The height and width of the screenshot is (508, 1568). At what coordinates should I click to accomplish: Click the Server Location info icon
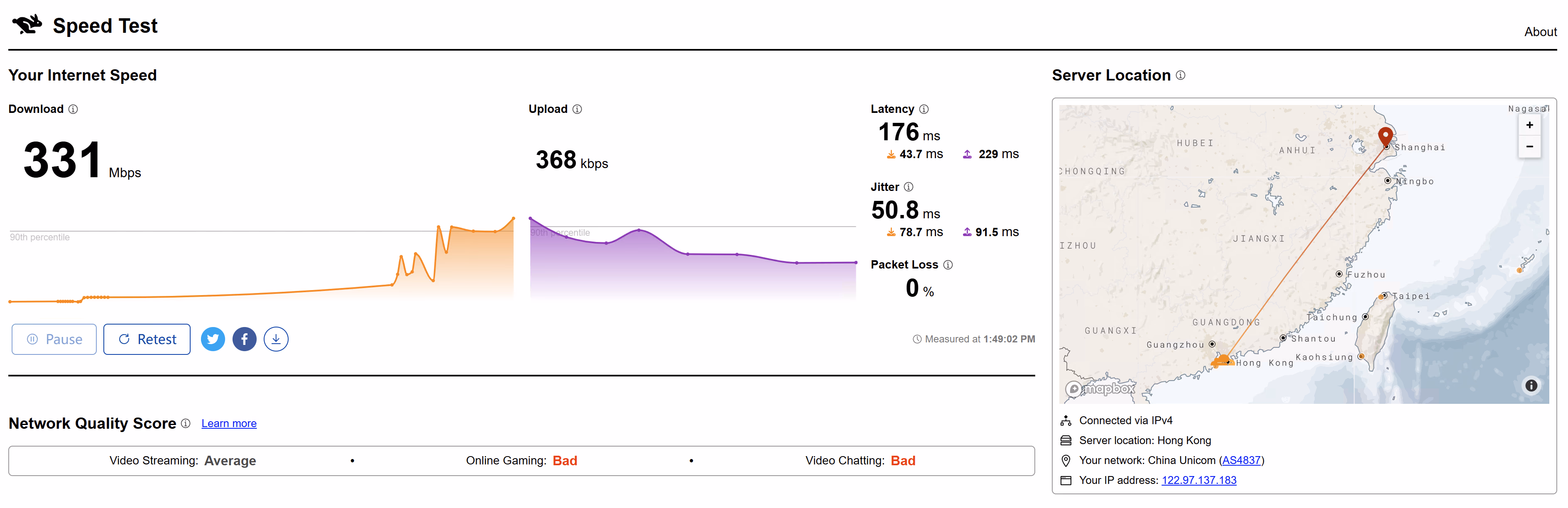click(1180, 75)
